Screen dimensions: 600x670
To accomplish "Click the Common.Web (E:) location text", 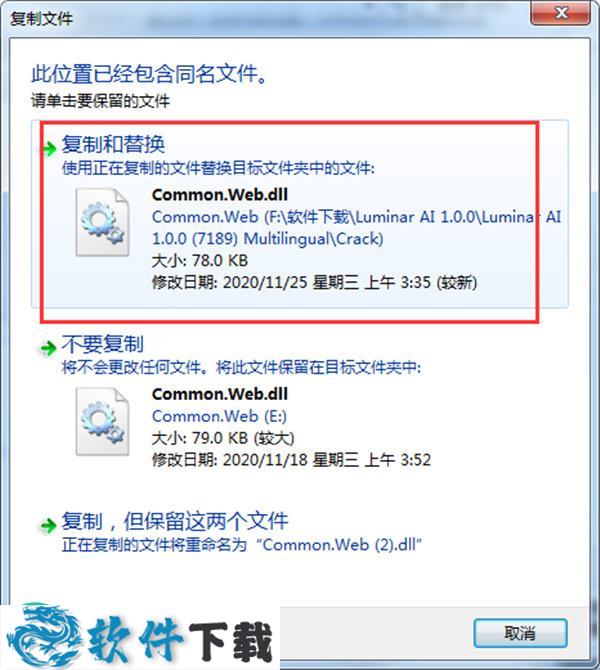I will tap(219, 416).
